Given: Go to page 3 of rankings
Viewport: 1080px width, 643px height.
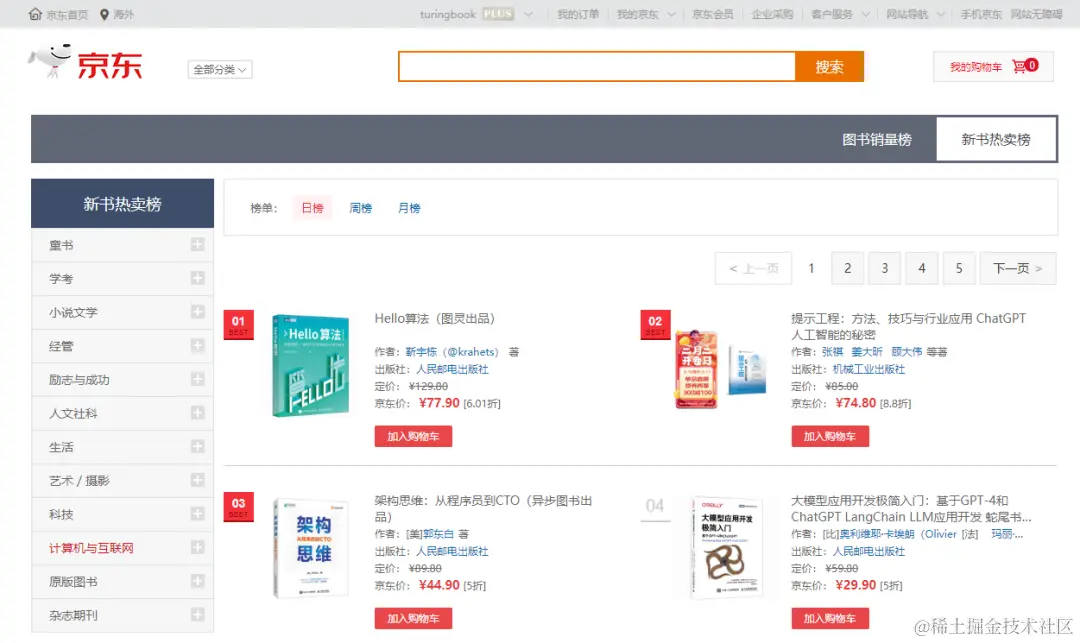Looking at the screenshot, I should point(884,268).
